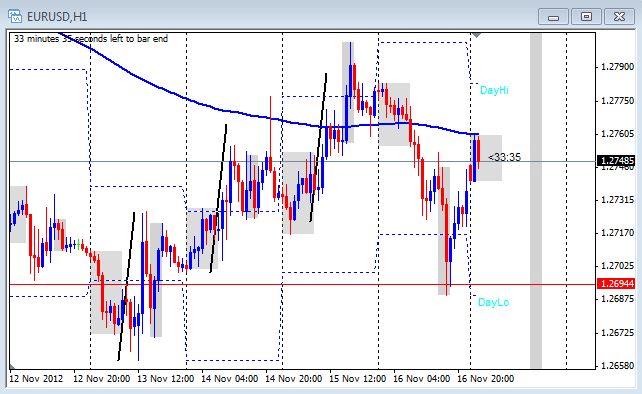Click the 1.27170 price axis label
The height and width of the screenshot is (394, 642).
point(617,233)
